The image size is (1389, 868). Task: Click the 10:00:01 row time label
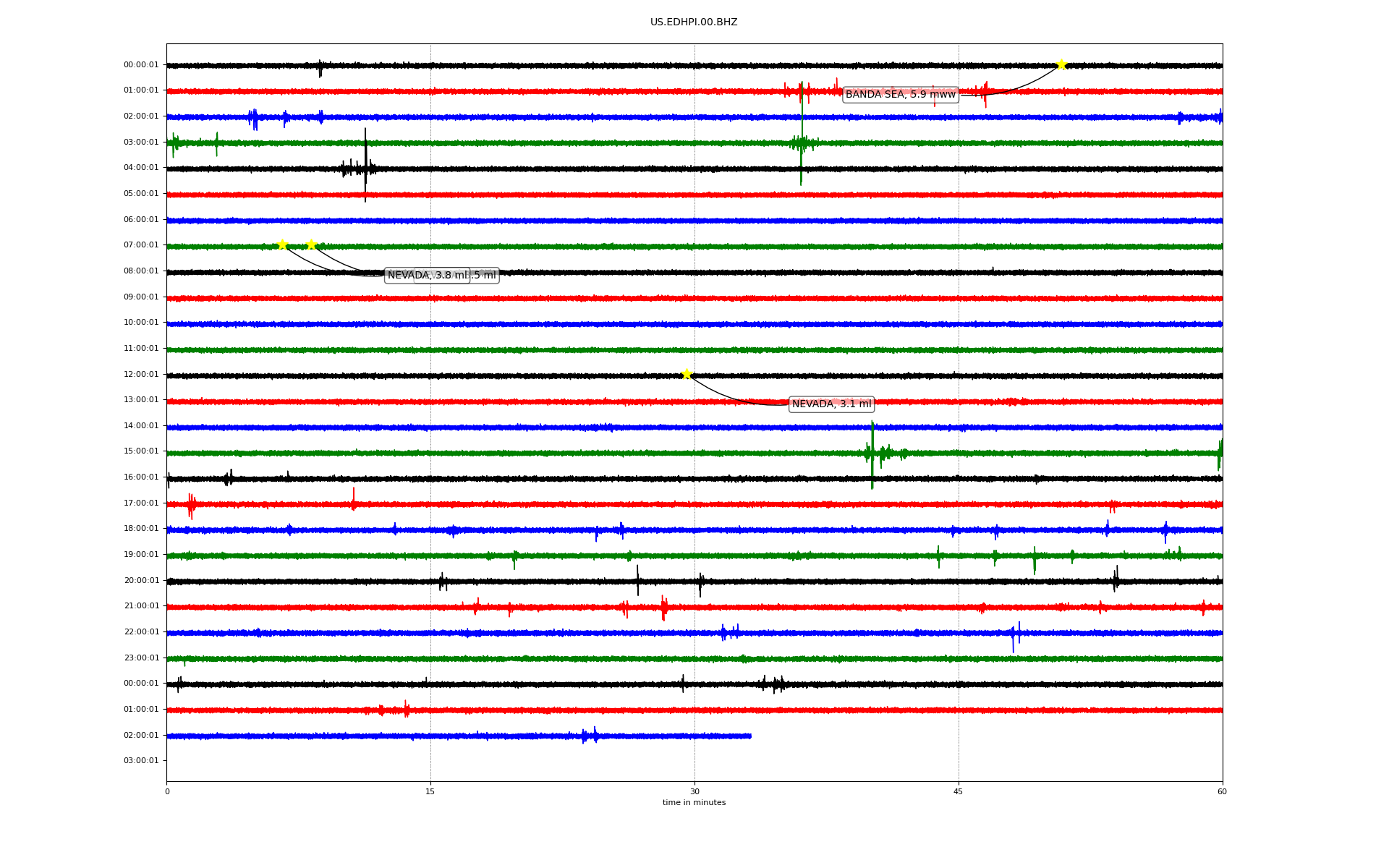tap(141, 323)
